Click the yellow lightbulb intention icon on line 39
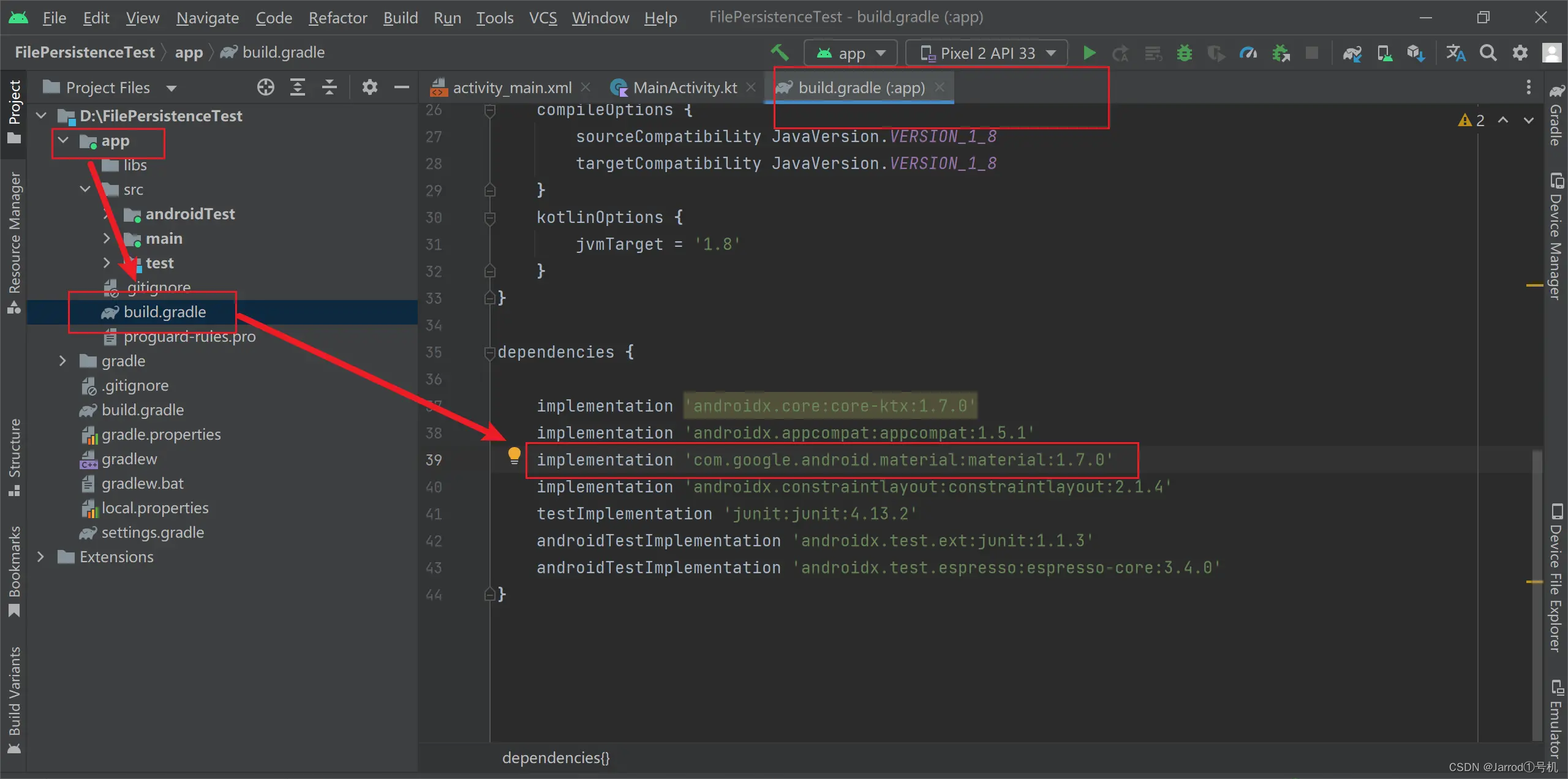The height and width of the screenshot is (779, 1568). (514, 455)
